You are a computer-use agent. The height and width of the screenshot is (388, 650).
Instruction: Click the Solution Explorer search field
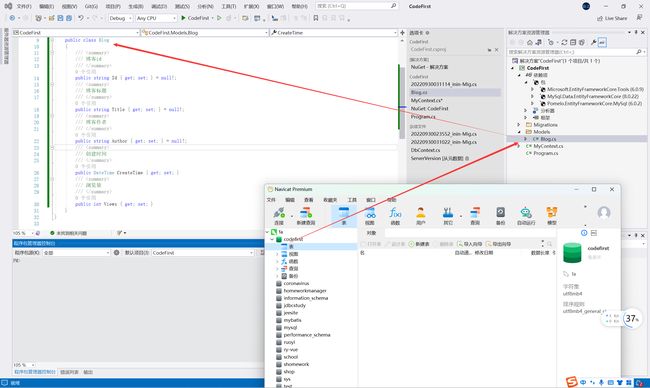[x=577, y=52]
